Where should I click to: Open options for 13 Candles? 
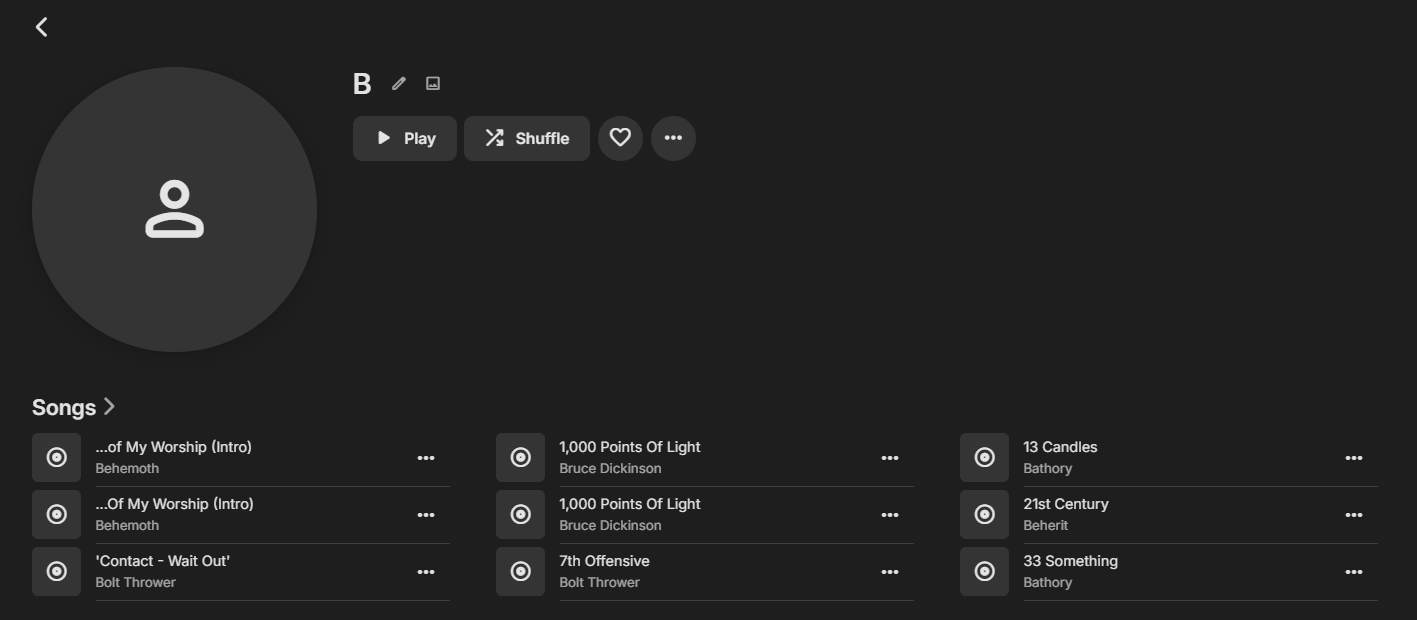click(1354, 458)
